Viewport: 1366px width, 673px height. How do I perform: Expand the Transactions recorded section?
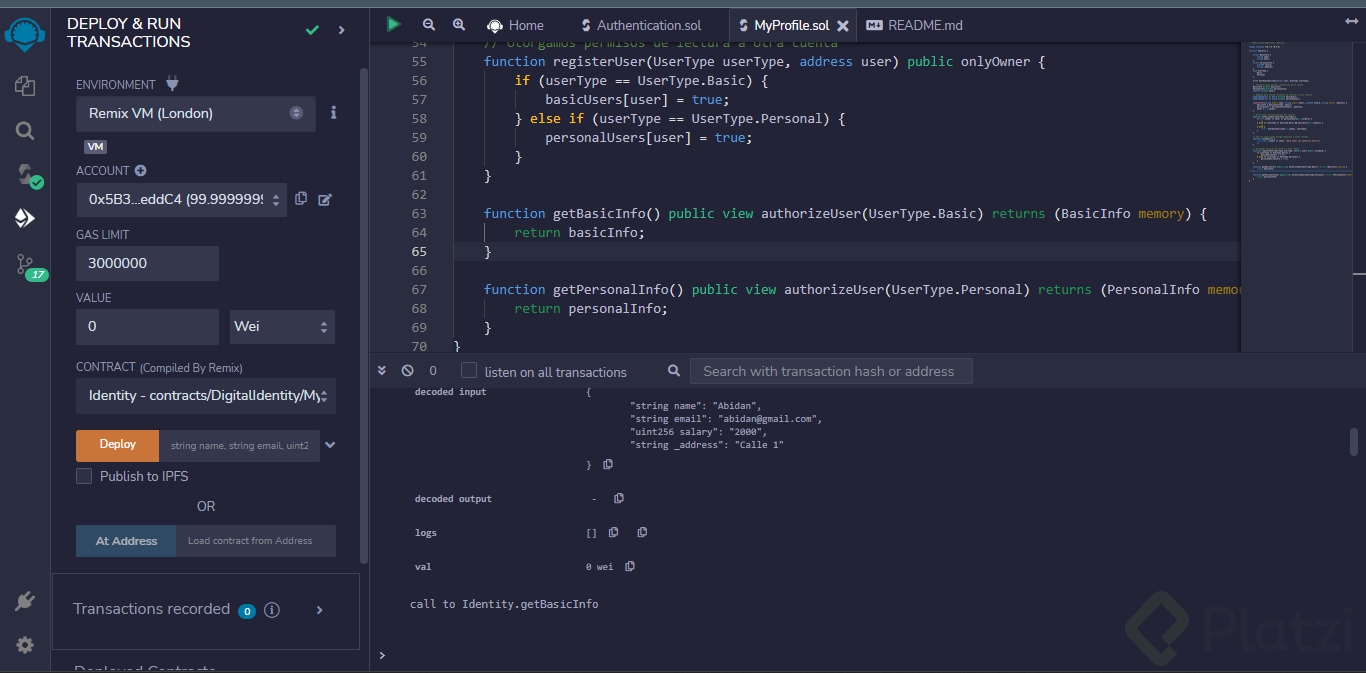tap(320, 609)
